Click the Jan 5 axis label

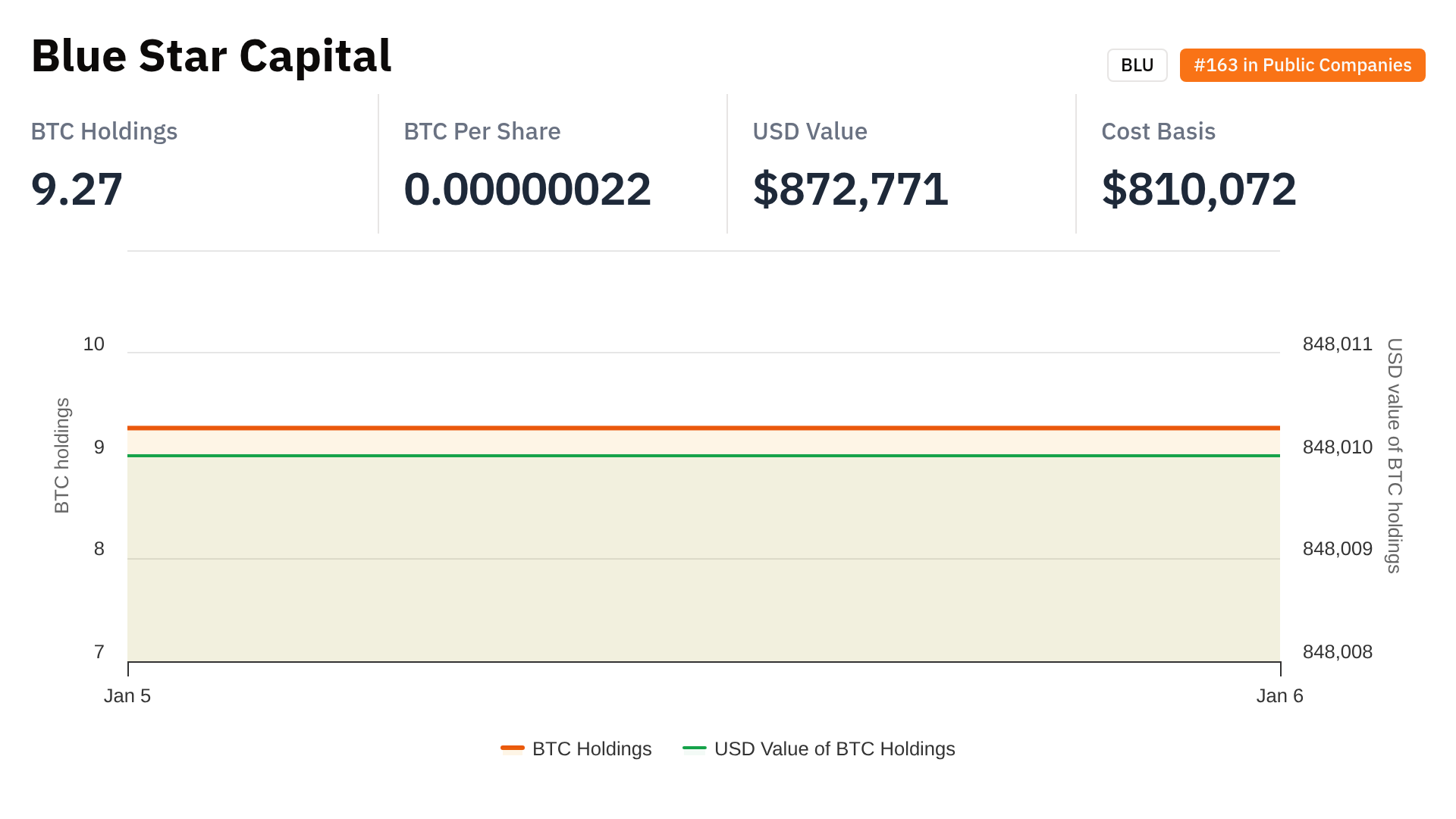pyautogui.click(x=127, y=695)
